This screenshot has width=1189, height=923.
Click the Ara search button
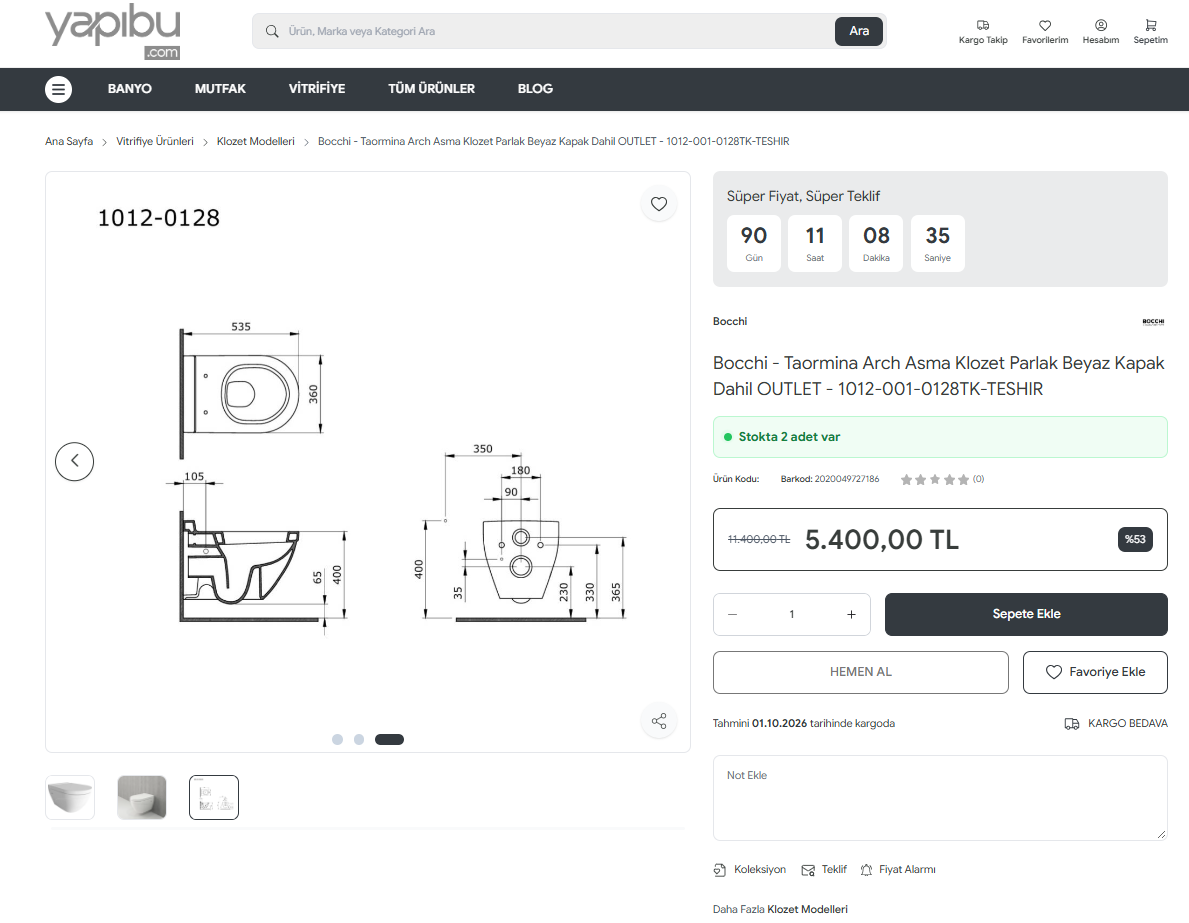[859, 31]
